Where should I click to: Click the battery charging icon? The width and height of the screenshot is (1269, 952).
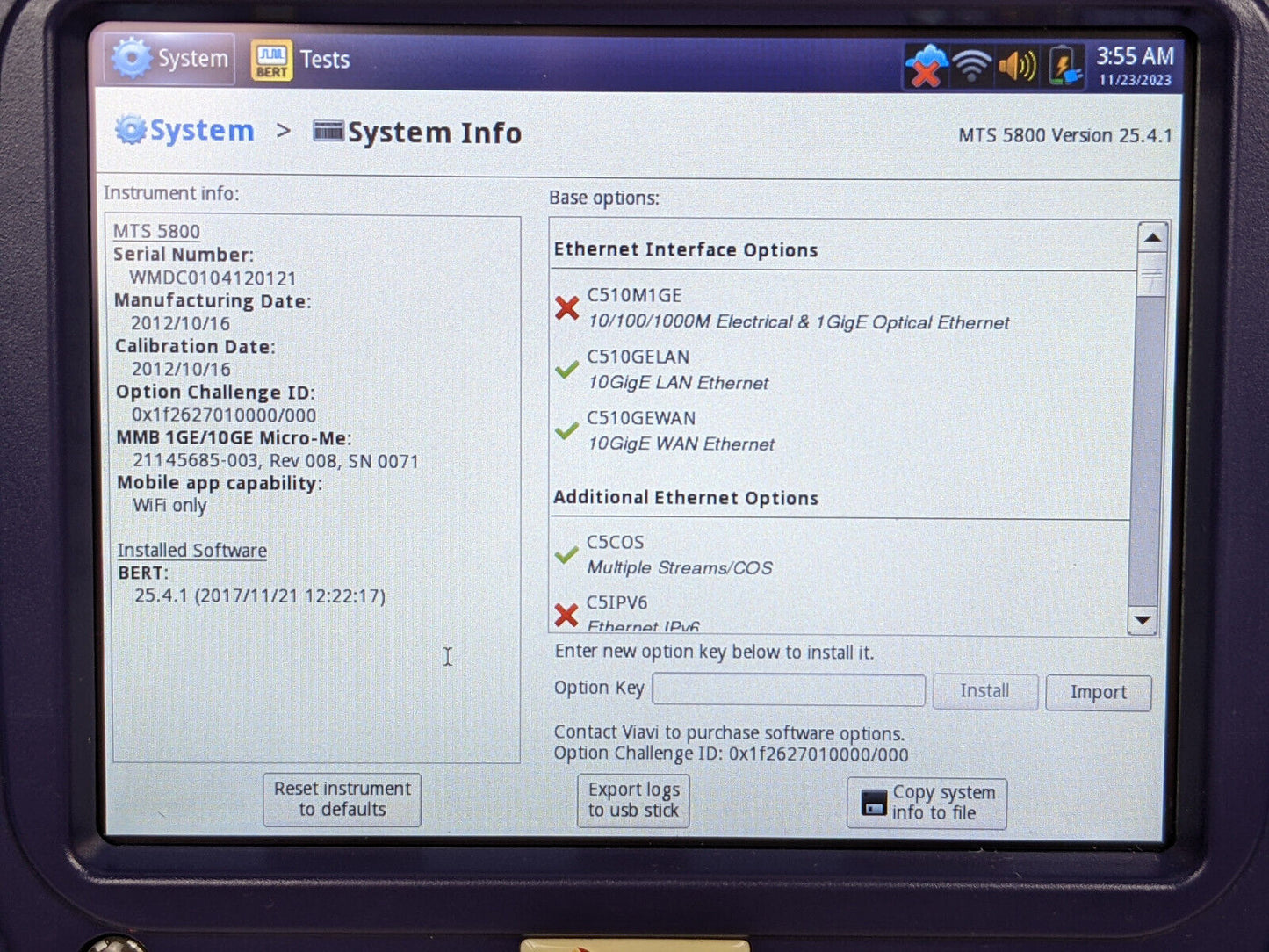(x=1064, y=66)
